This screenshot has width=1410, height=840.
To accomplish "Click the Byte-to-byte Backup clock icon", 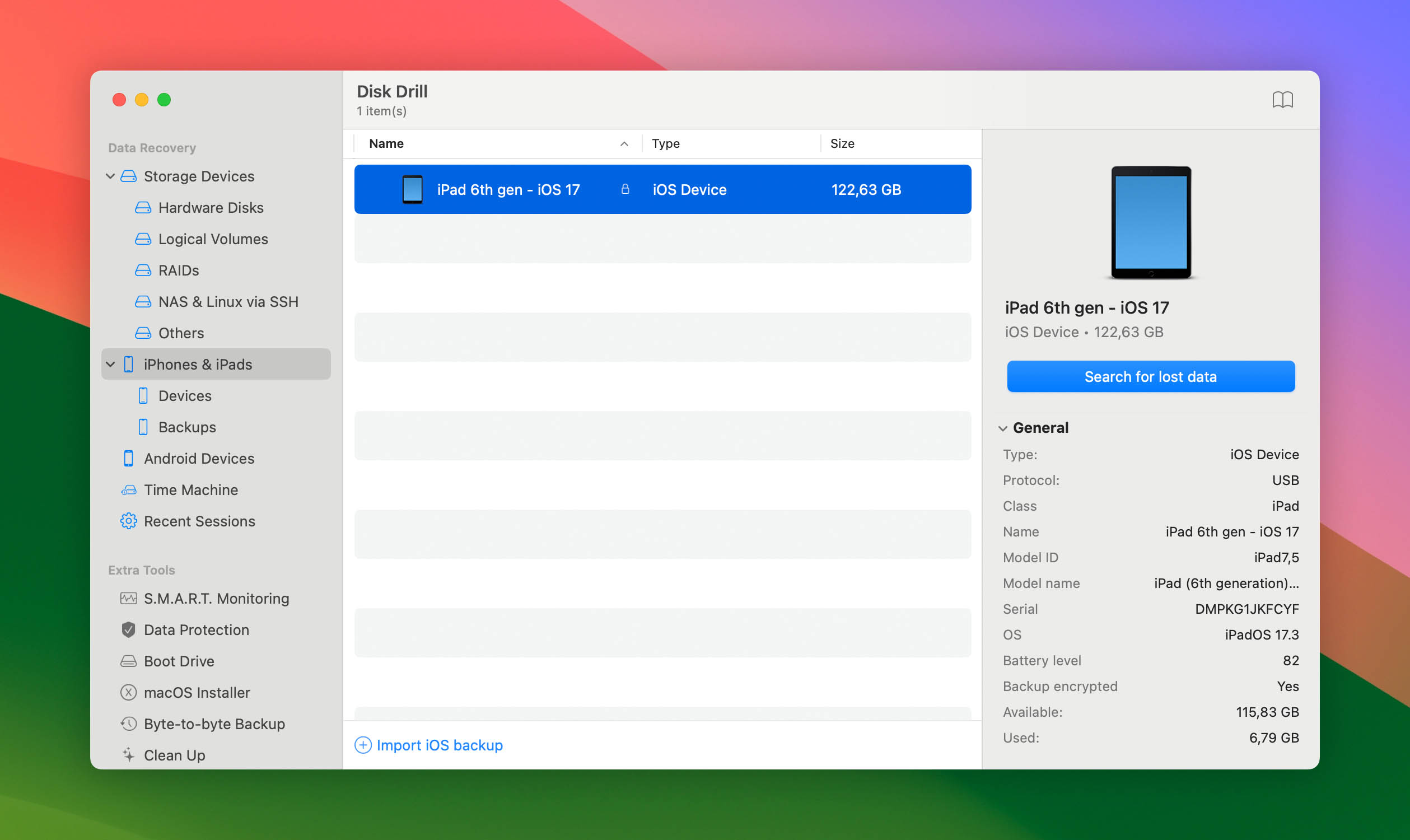I will click(128, 724).
